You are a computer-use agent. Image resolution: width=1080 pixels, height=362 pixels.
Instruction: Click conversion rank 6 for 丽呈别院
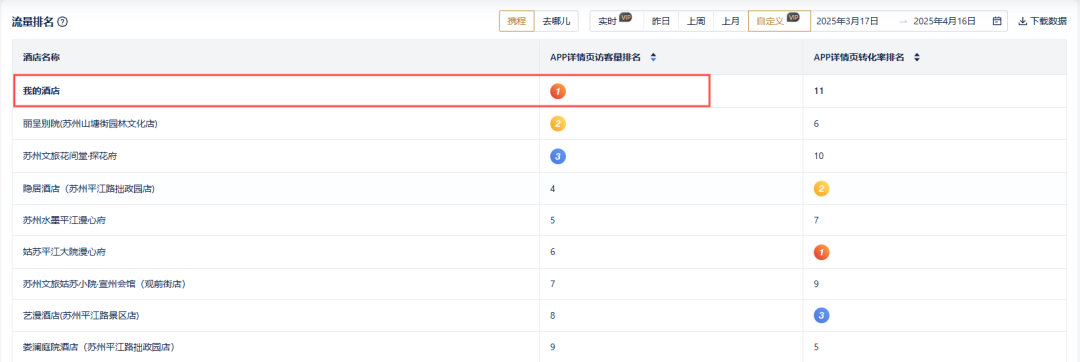pos(816,124)
